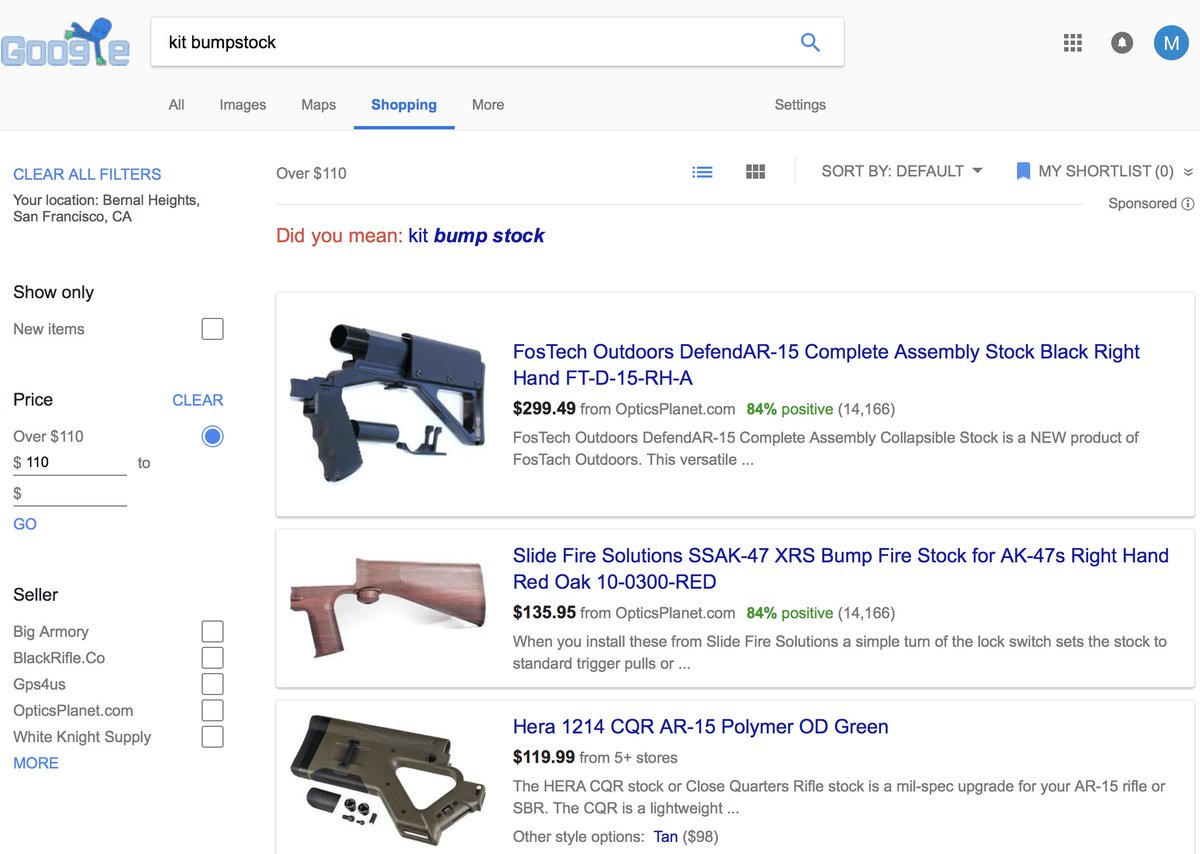This screenshot has width=1200, height=854.
Task: Switch to the All tab
Action: [177, 105]
